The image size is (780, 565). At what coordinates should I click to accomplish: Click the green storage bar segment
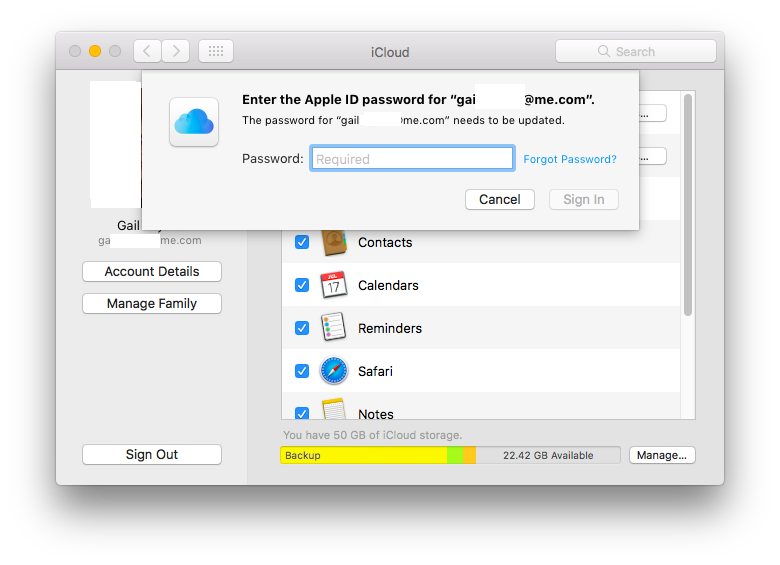[x=455, y=455]
